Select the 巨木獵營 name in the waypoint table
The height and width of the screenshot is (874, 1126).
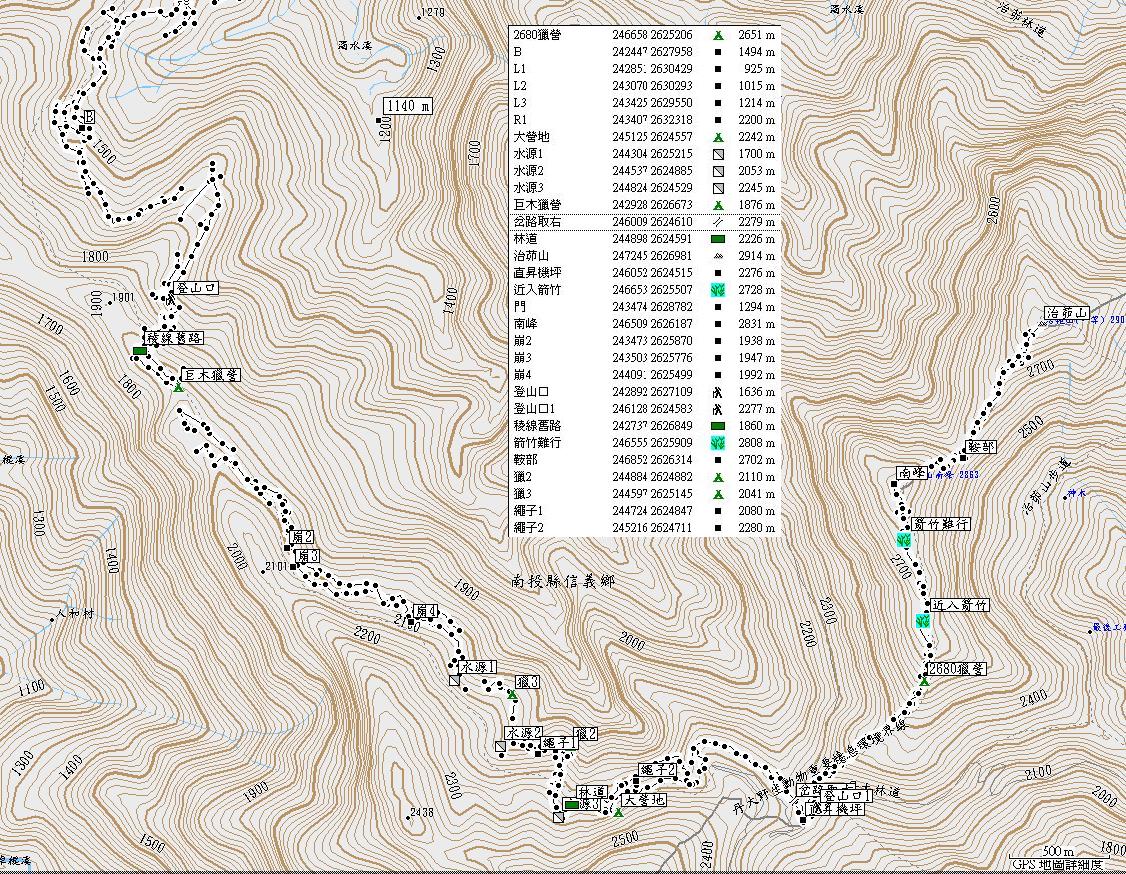coord(537,205)
